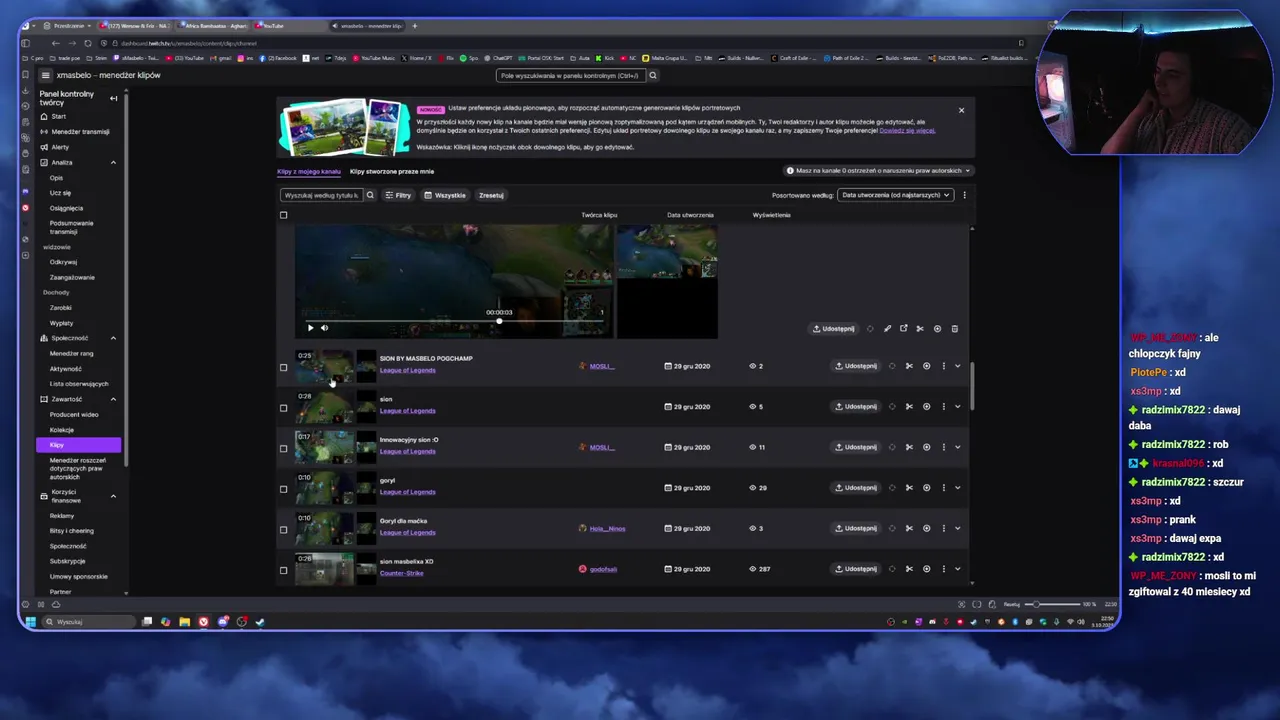
Task: Open Alerty in the sidebar
Action: (x=60, y=147)
